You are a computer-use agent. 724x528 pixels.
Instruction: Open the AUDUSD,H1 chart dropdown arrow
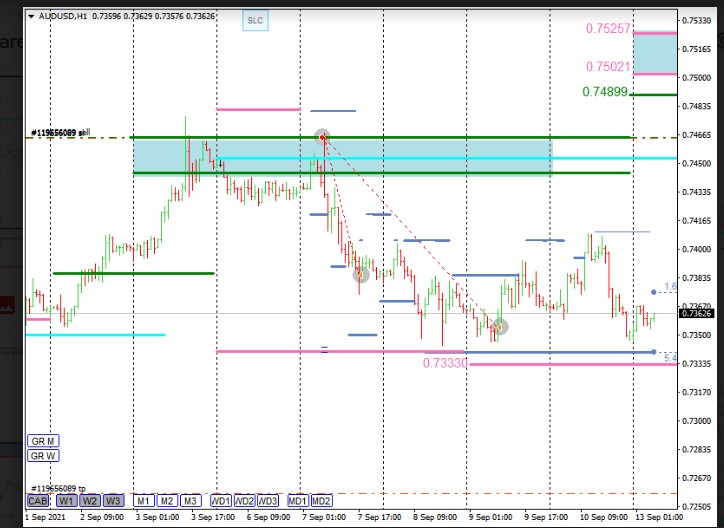click(31, 16)
